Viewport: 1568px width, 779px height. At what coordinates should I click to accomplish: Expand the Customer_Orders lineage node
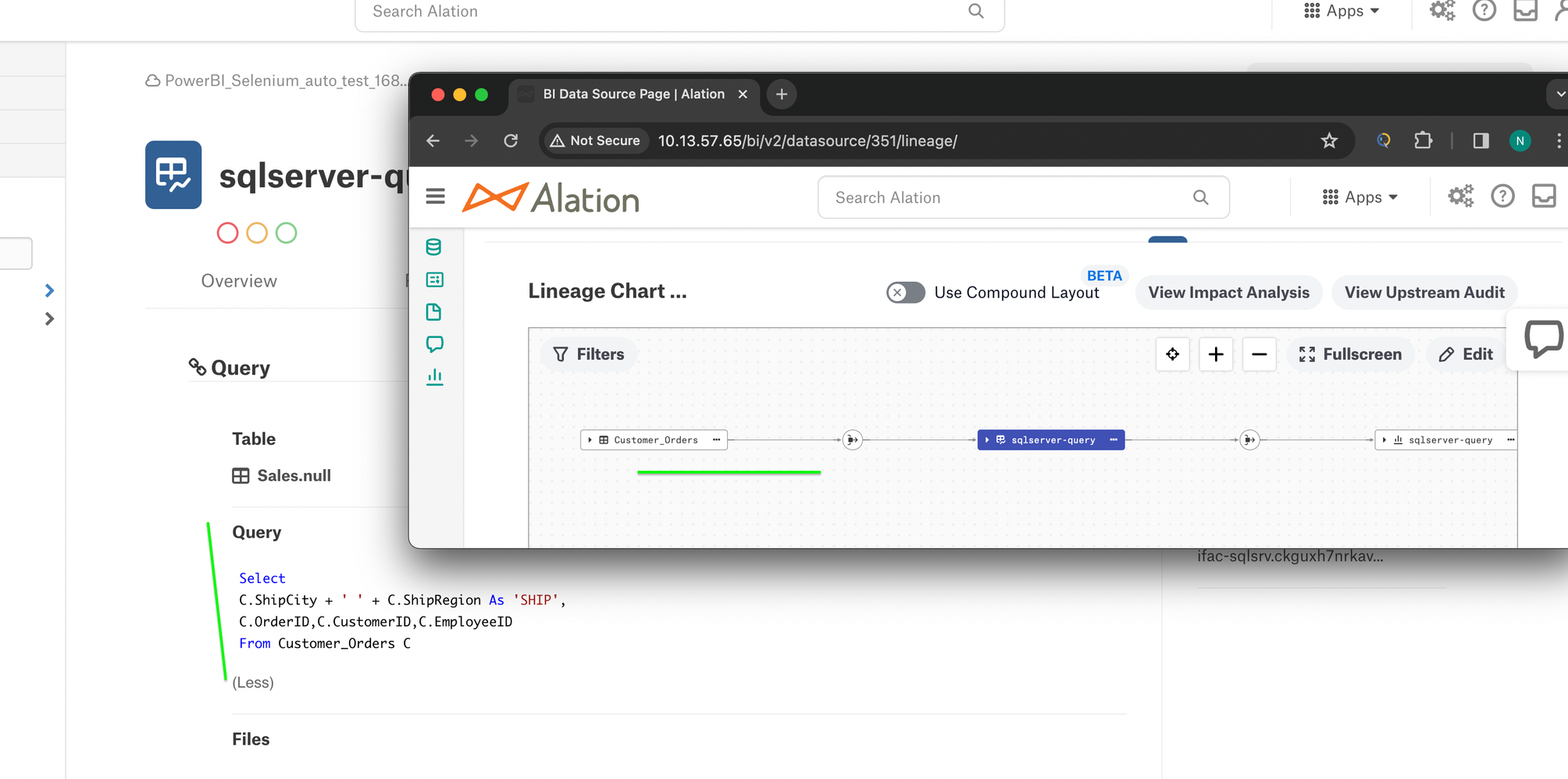tap(590, 440)
